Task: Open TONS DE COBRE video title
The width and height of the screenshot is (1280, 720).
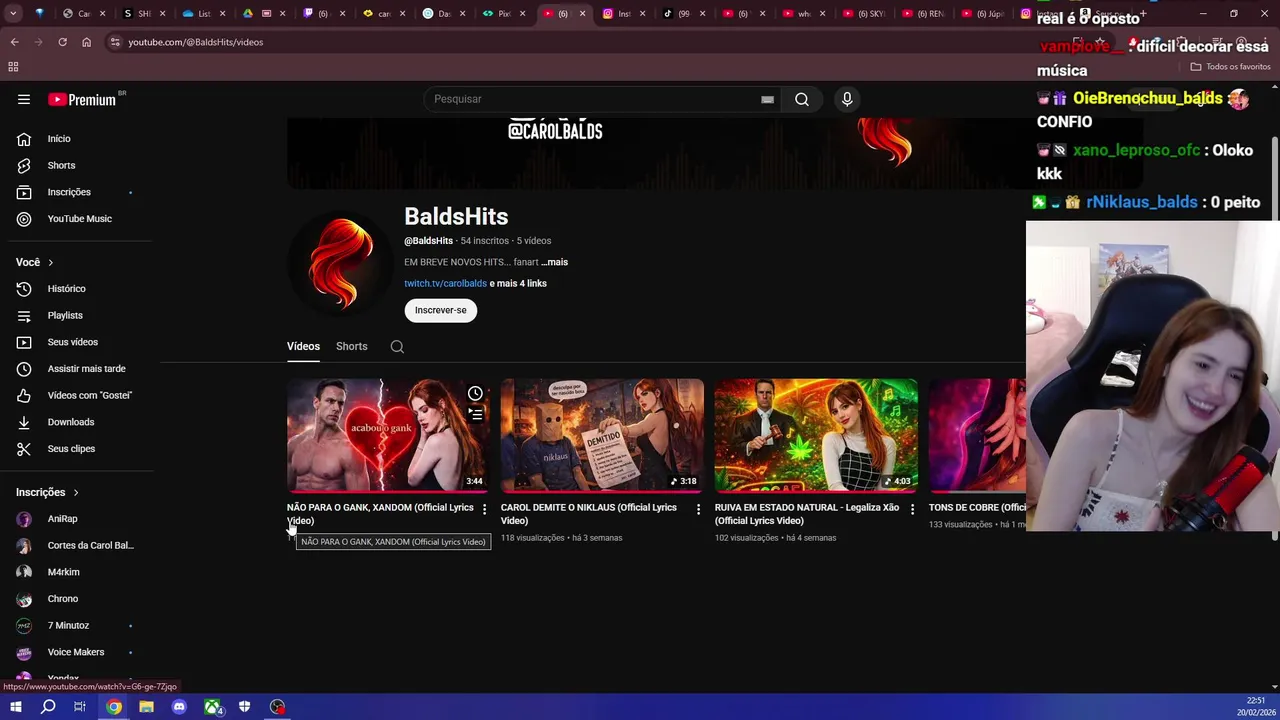Action: click(977, 507)
